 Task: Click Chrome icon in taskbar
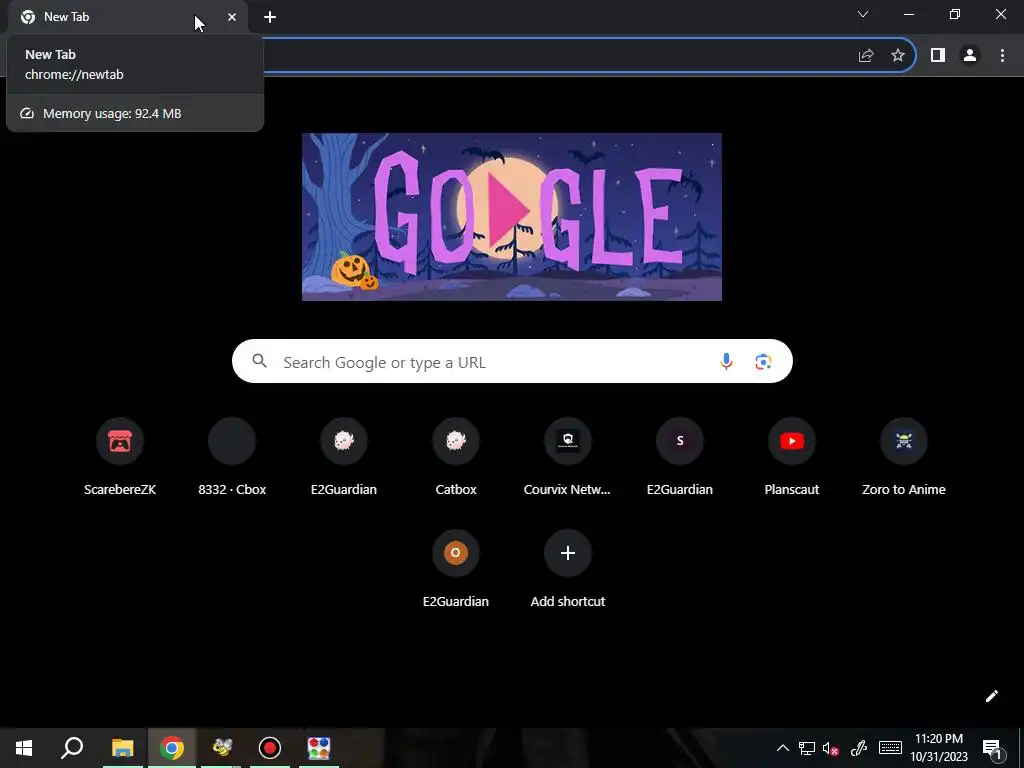pos(172,748)
